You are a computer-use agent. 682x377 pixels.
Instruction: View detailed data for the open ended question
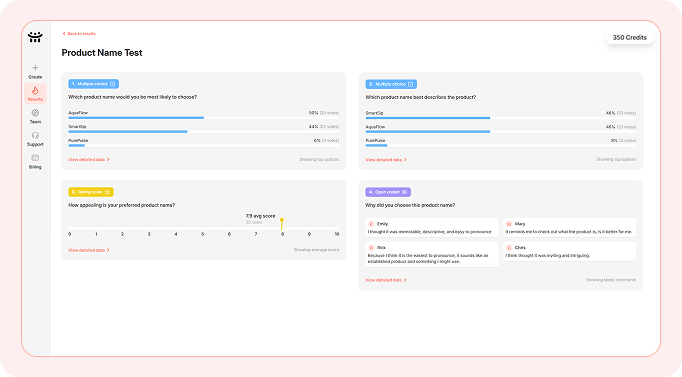(x=386, y=280)
